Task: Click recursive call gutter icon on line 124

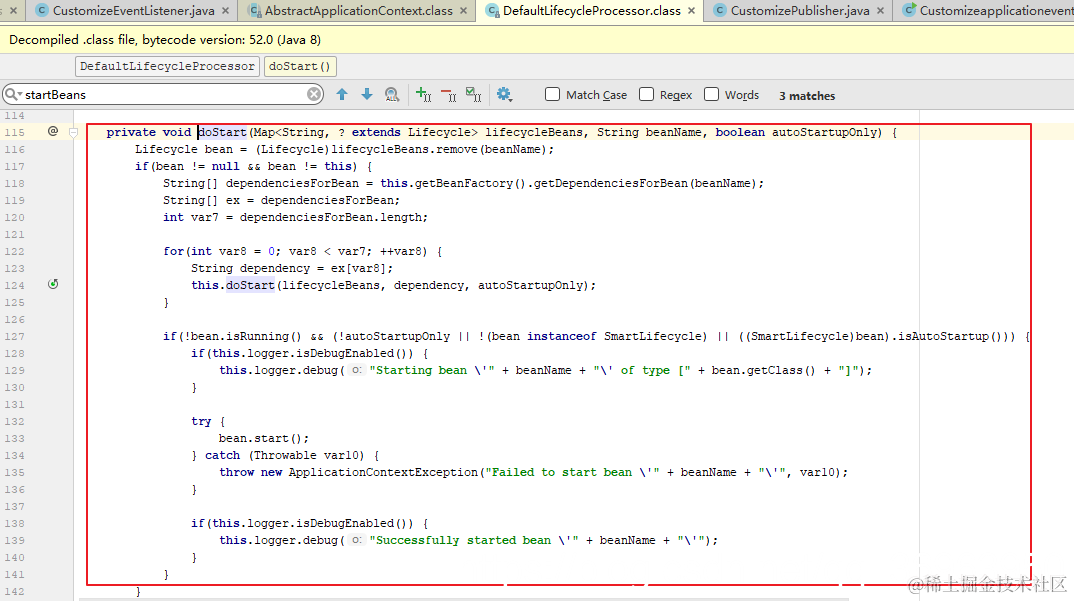Action: pos(53,284)
